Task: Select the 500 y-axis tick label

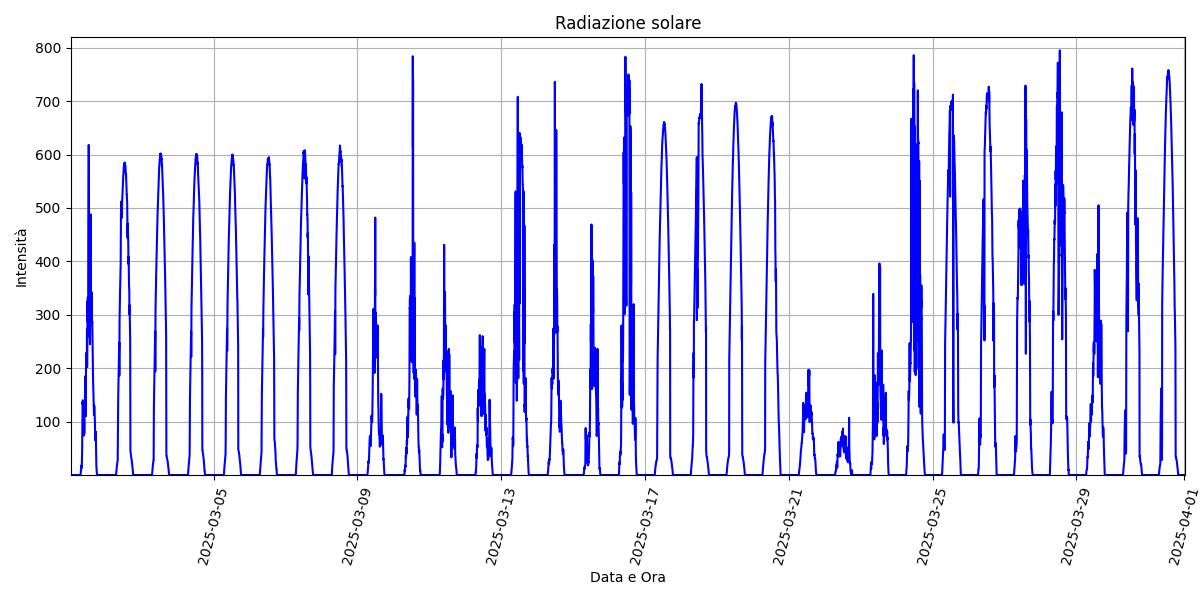Action: point(49,208)
